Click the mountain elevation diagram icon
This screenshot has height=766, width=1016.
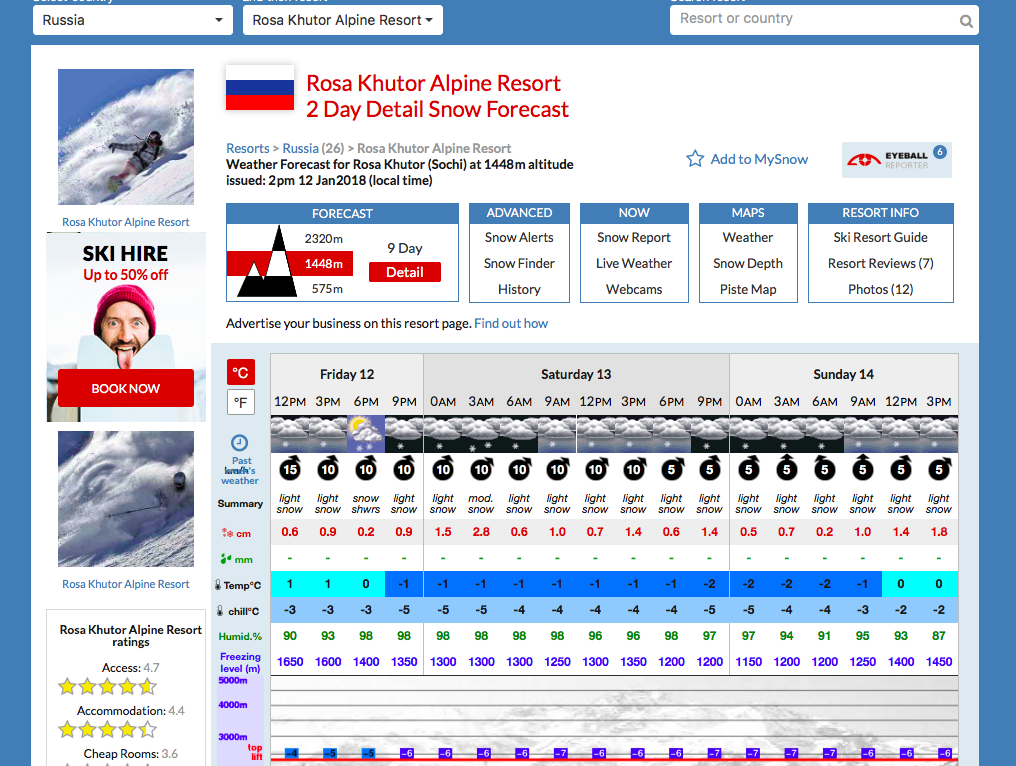(x=260, y=264)
